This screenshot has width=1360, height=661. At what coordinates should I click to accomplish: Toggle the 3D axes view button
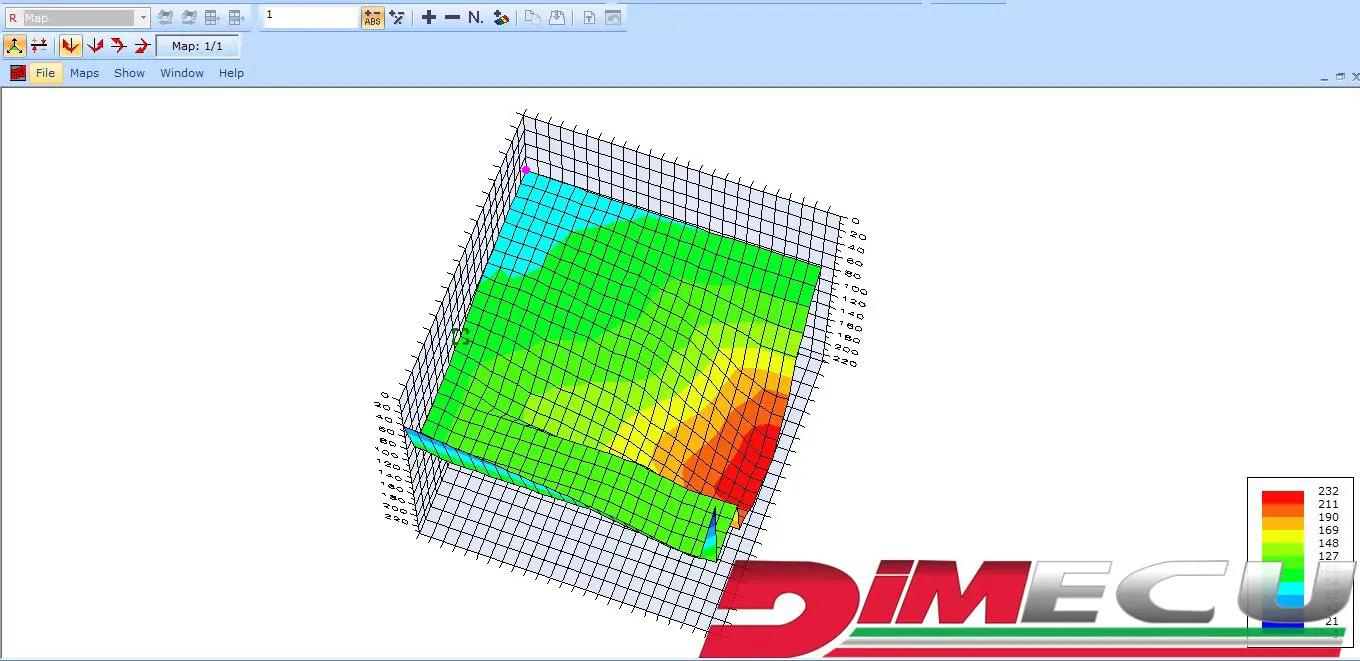[x=15, y=45]
